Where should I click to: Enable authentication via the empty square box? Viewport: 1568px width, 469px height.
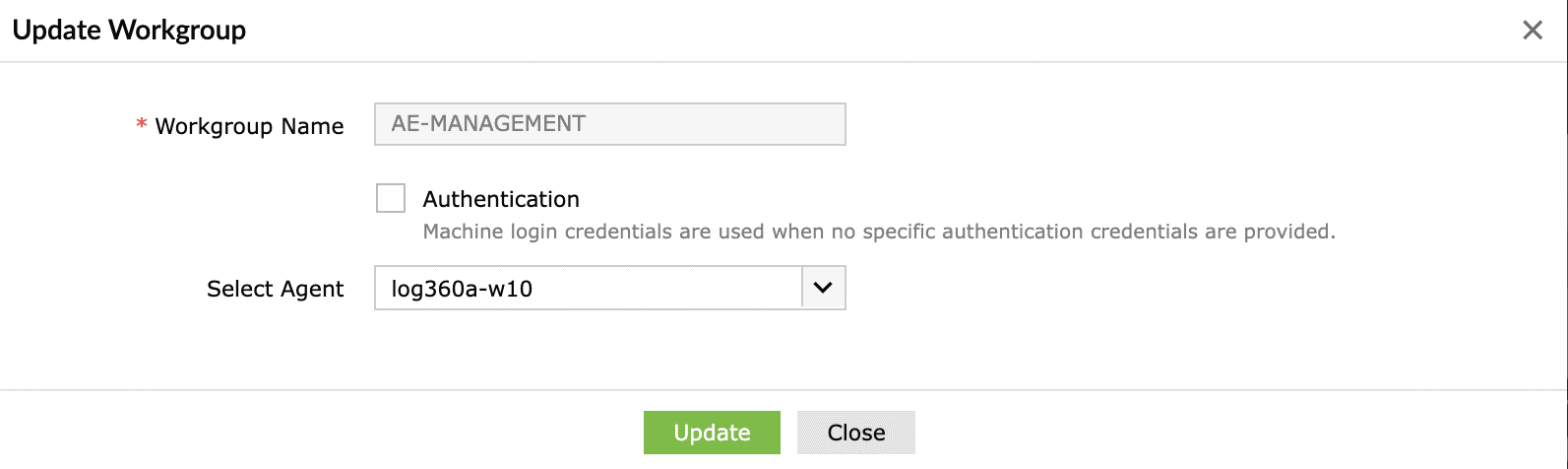391,198
